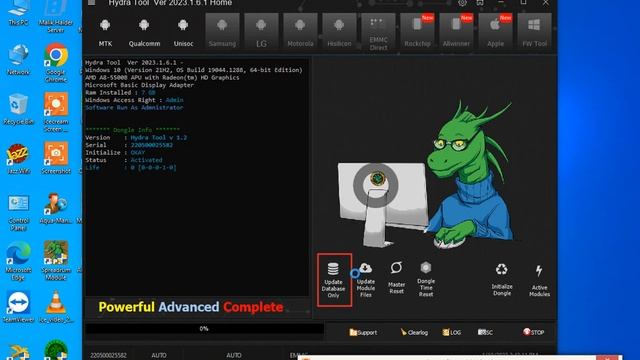Open the Control Panel desktop icon
This screenshot has width=640, height=360.
[x=18, y=212]
